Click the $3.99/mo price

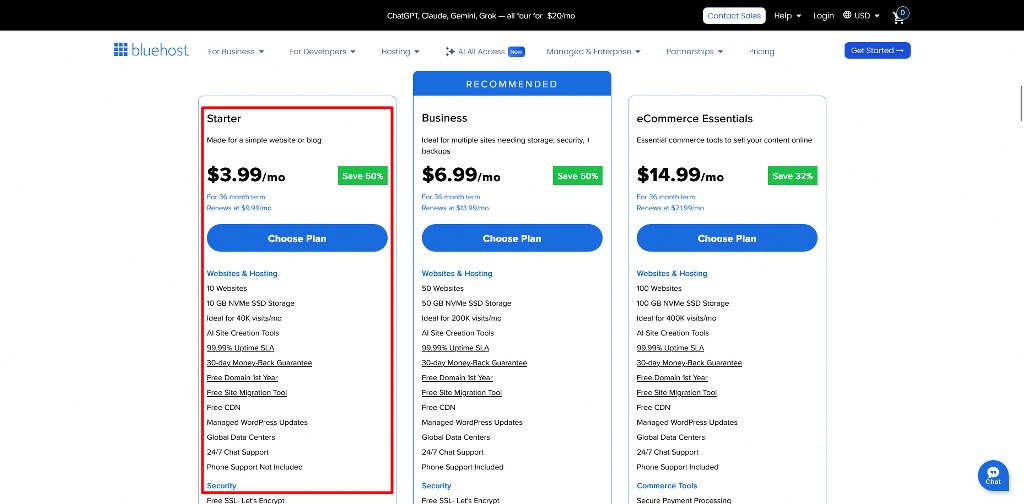tap(246, 175)
